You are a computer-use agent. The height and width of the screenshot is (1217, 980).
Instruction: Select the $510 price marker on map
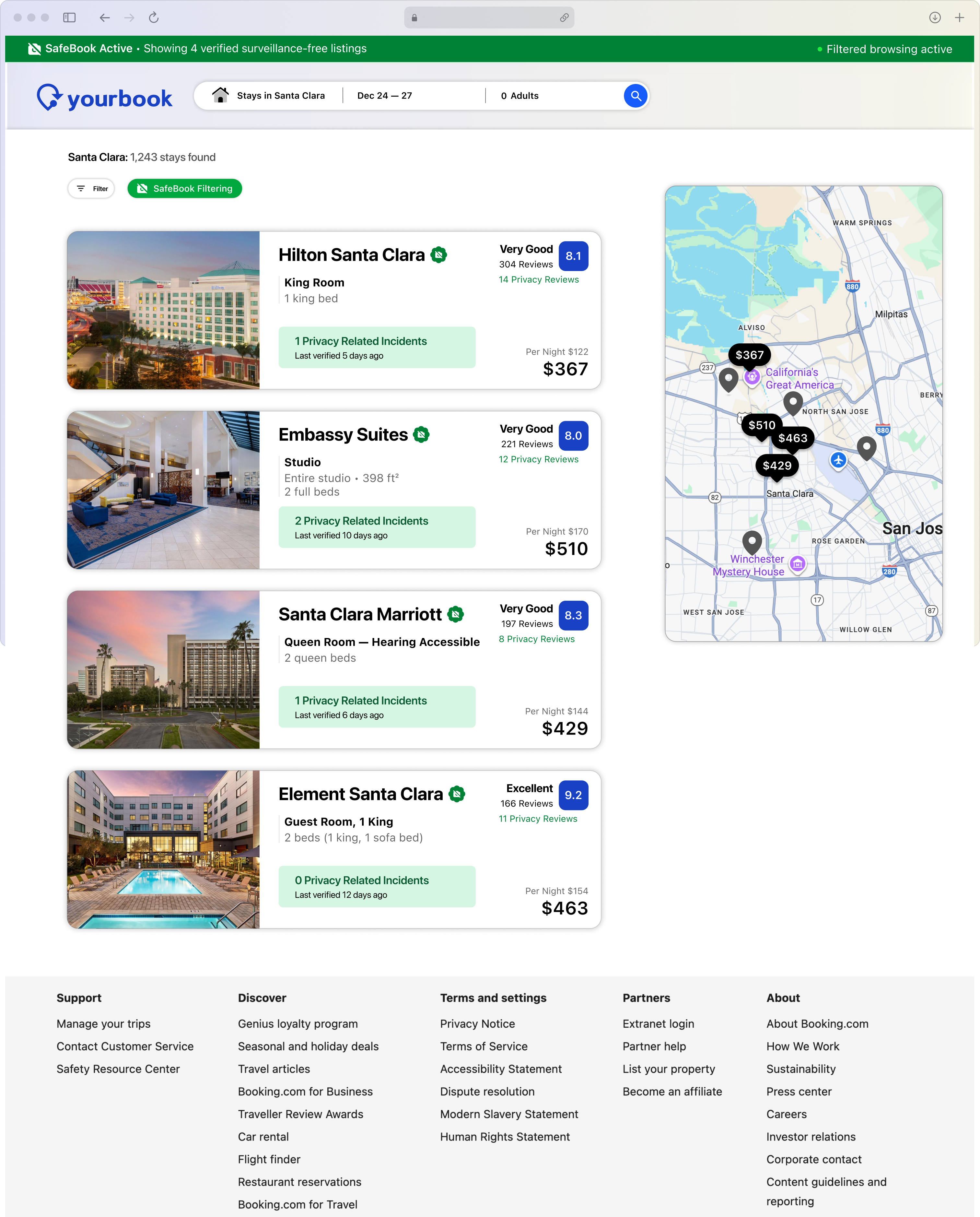coord(762,425)
